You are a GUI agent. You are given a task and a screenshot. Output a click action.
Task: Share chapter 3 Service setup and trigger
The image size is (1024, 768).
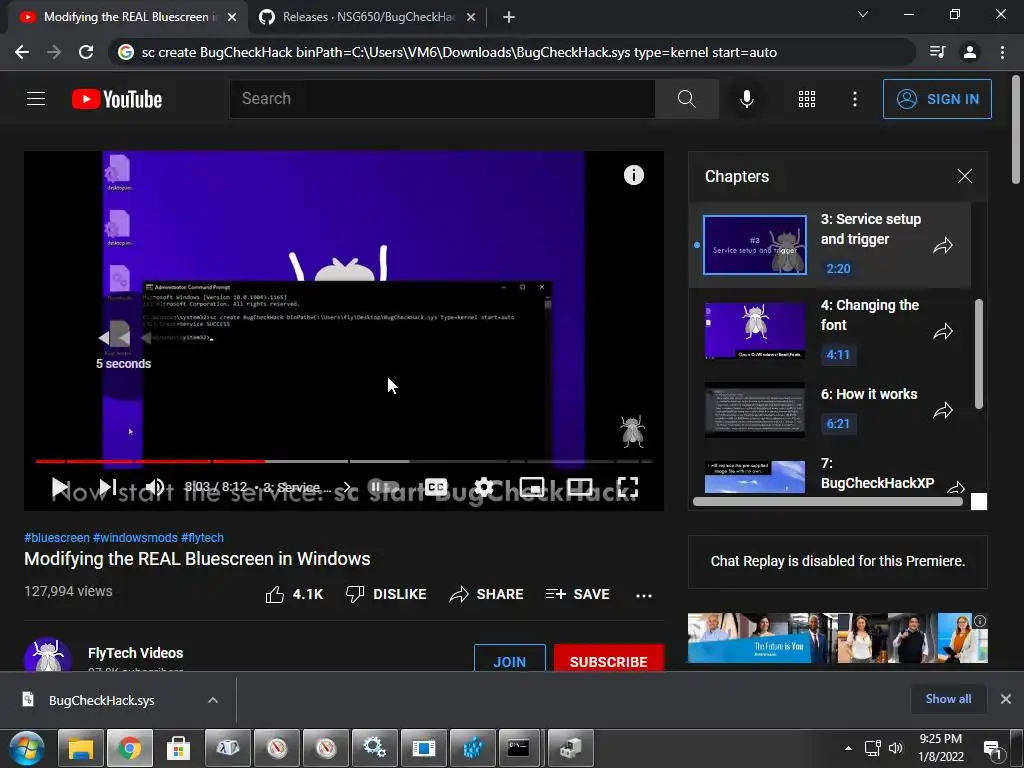(x=942, y=246)
